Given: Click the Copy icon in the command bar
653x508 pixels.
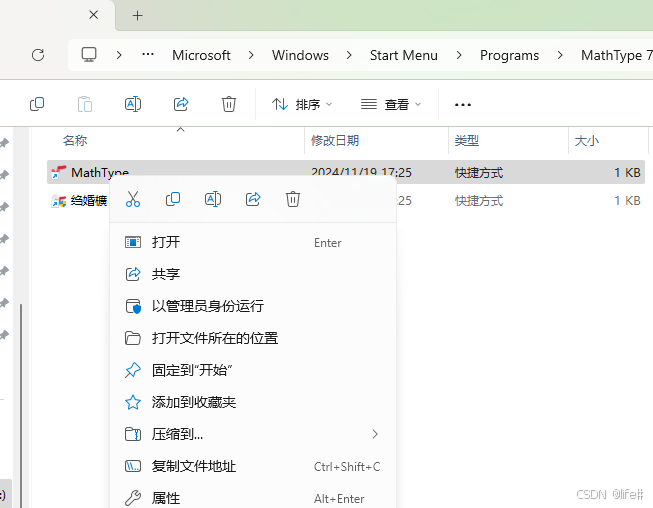Looking at the screenshot, I should click(x=37, y=104).
